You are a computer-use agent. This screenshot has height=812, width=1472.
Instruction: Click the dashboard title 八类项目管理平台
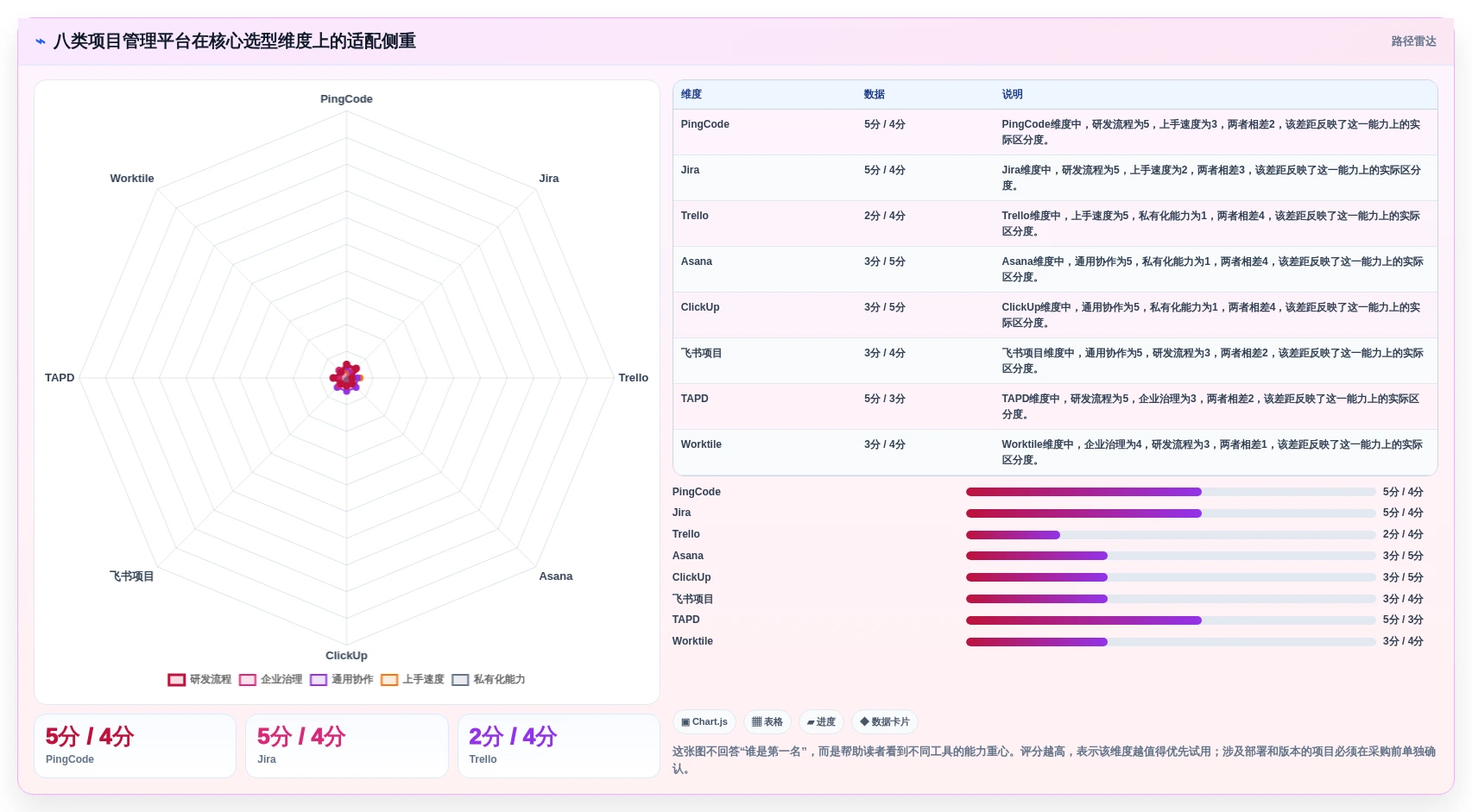(x=235, y=41)
